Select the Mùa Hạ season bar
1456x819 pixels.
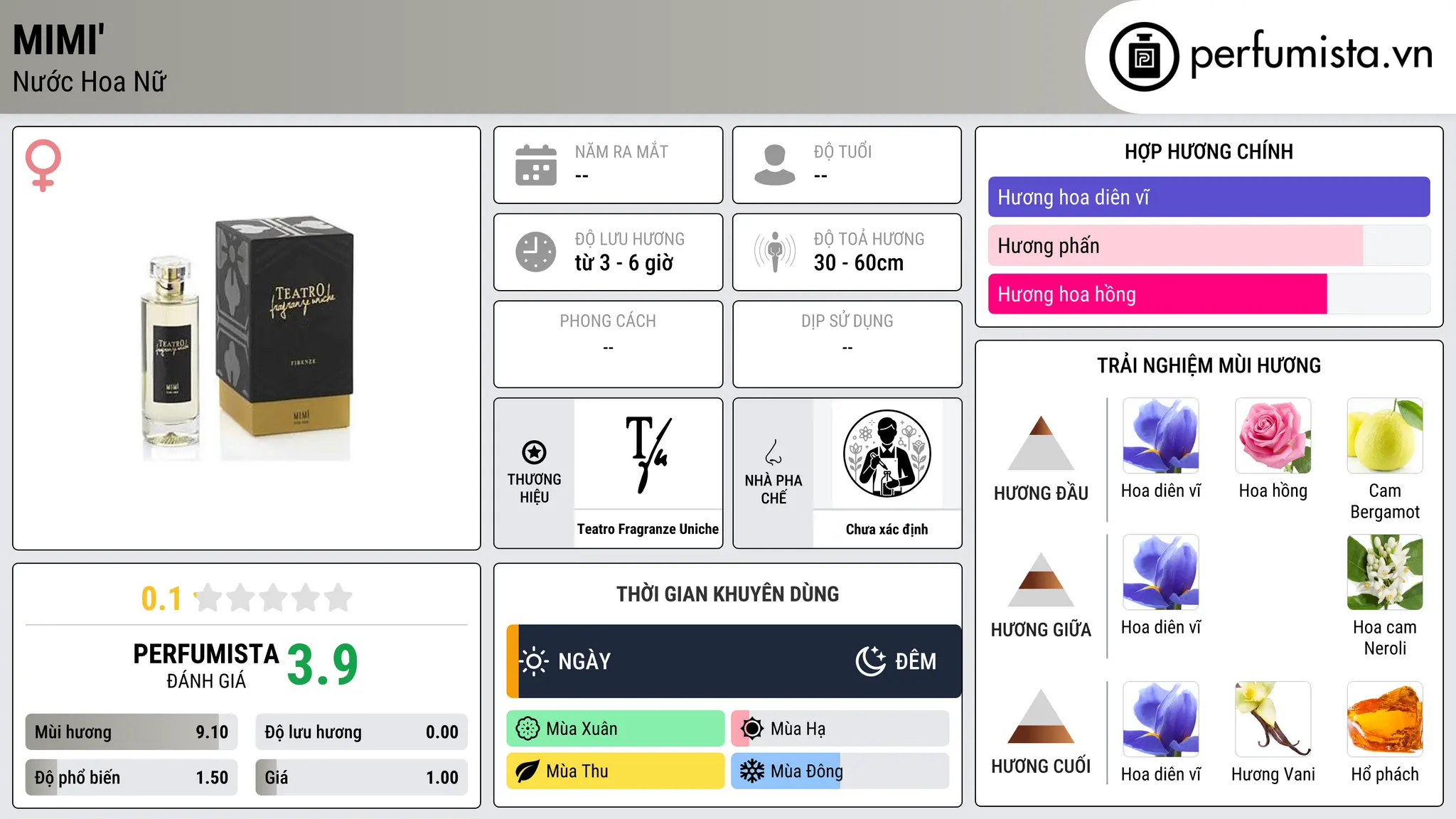click(840, 729)
